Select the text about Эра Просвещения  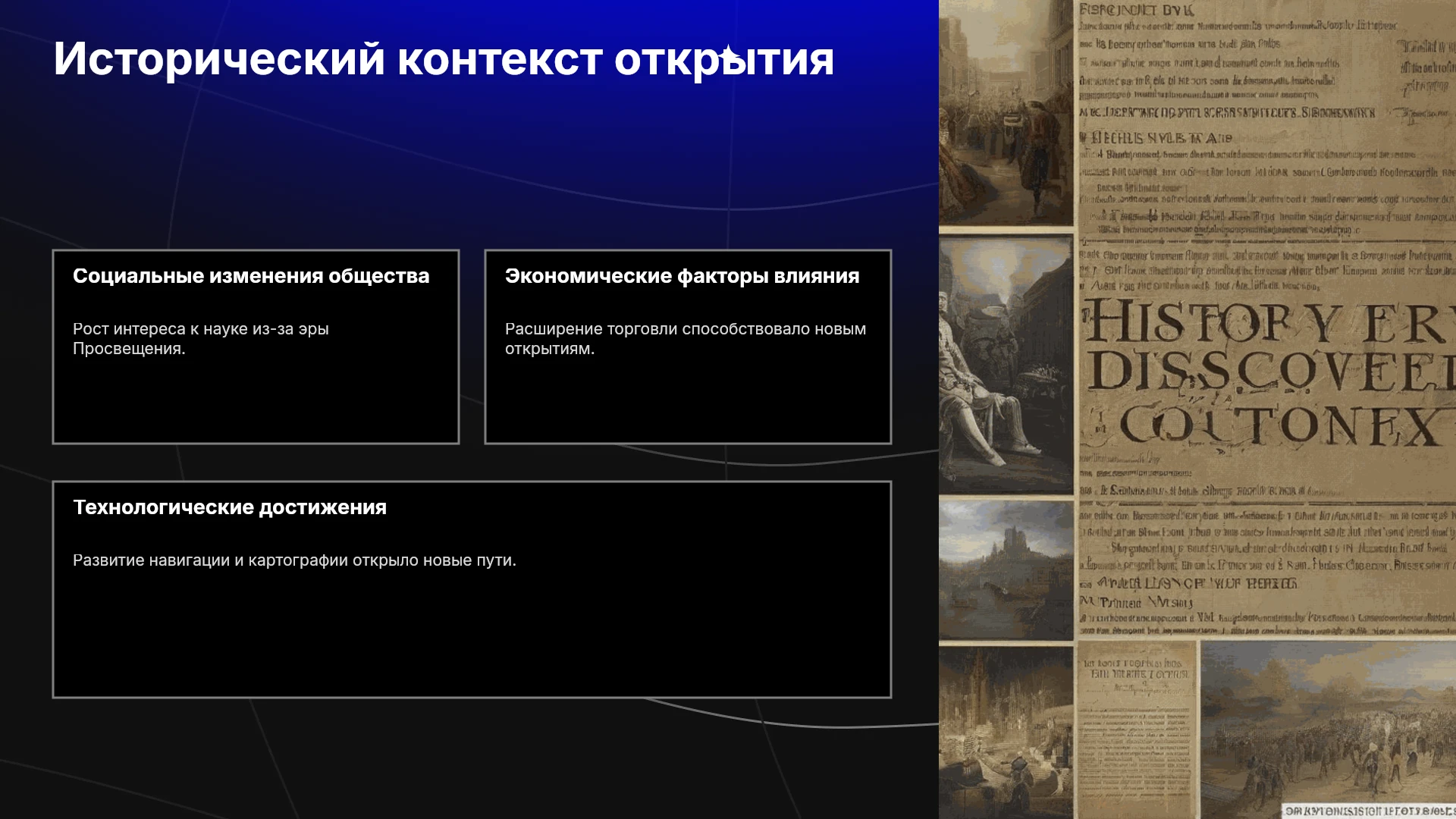(201, 339)
